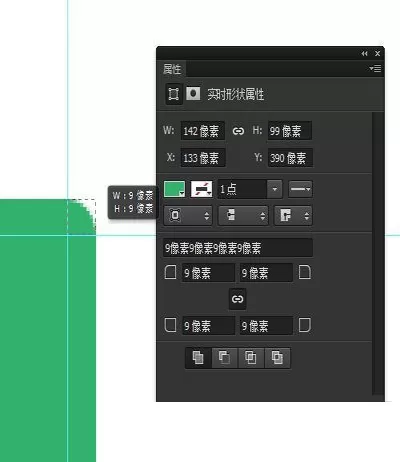The width and height of the screenshot is (400, 462).
Task: Open the stroke line cap dropdown
Action: (x=243, y=215)
